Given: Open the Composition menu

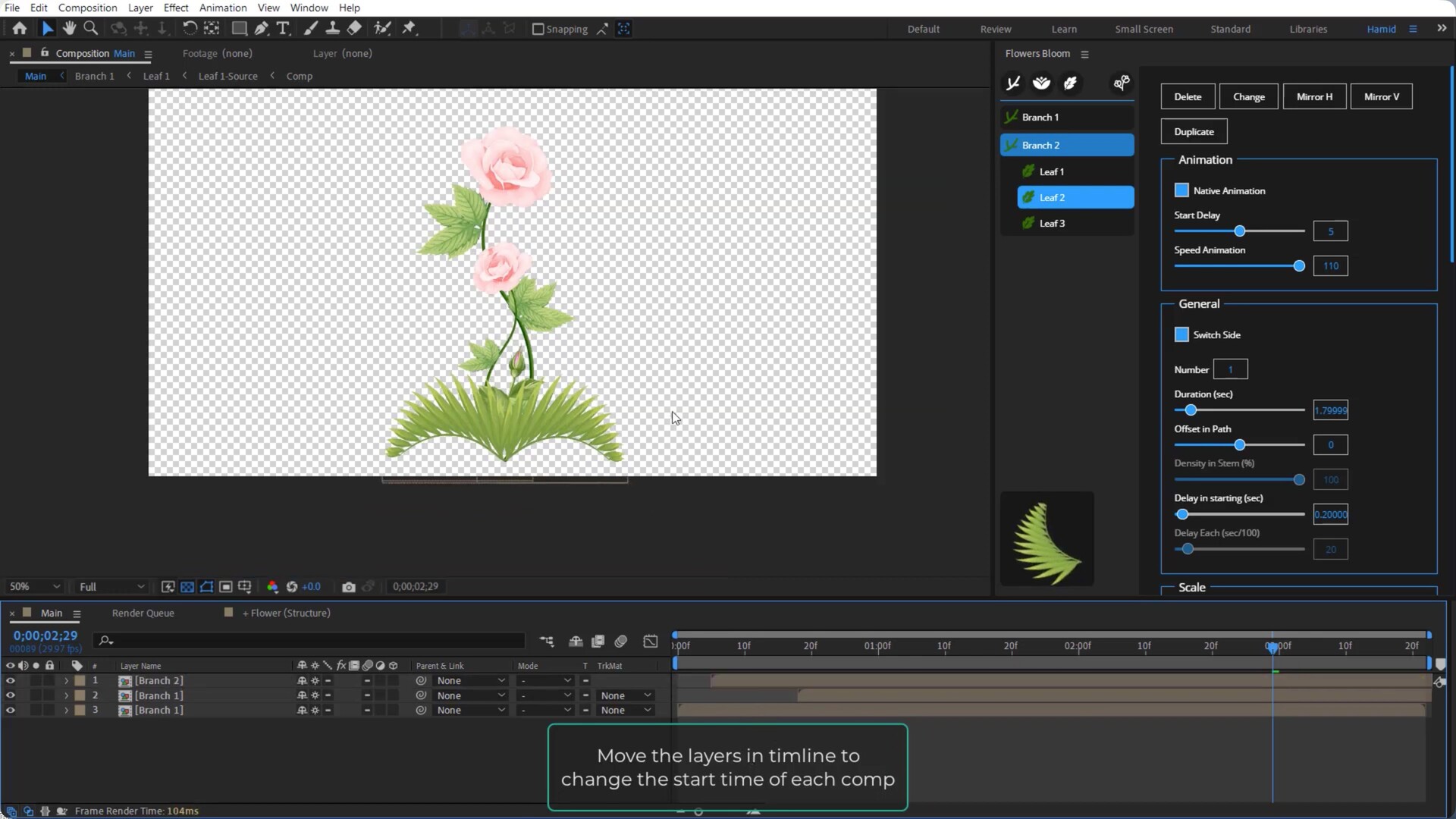Looking at the screenshot, I should pos(87,8).
